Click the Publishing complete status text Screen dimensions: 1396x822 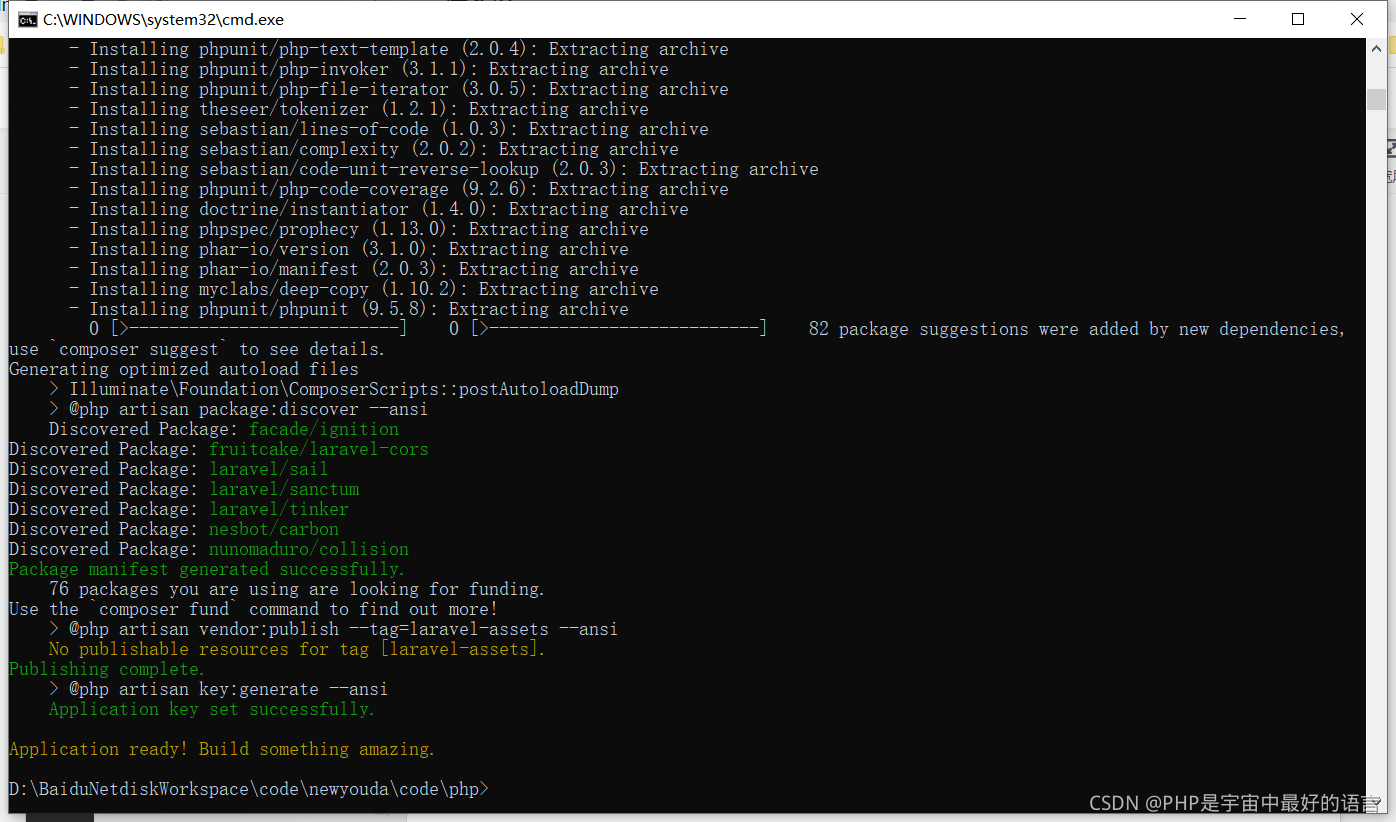[104, 668]
